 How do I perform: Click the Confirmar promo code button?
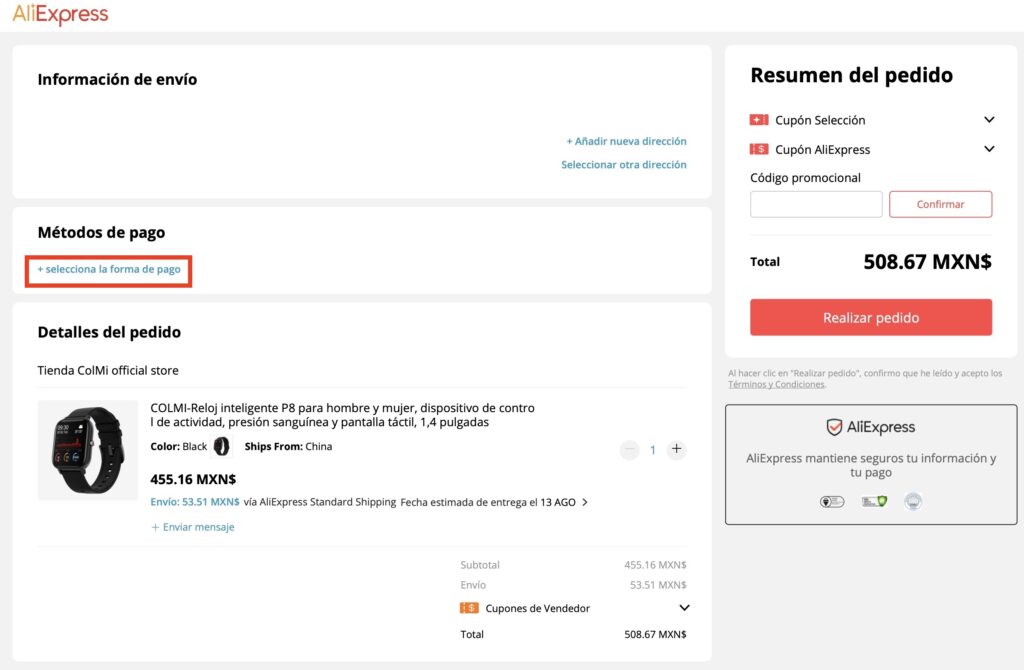click(x=940, y=204)
